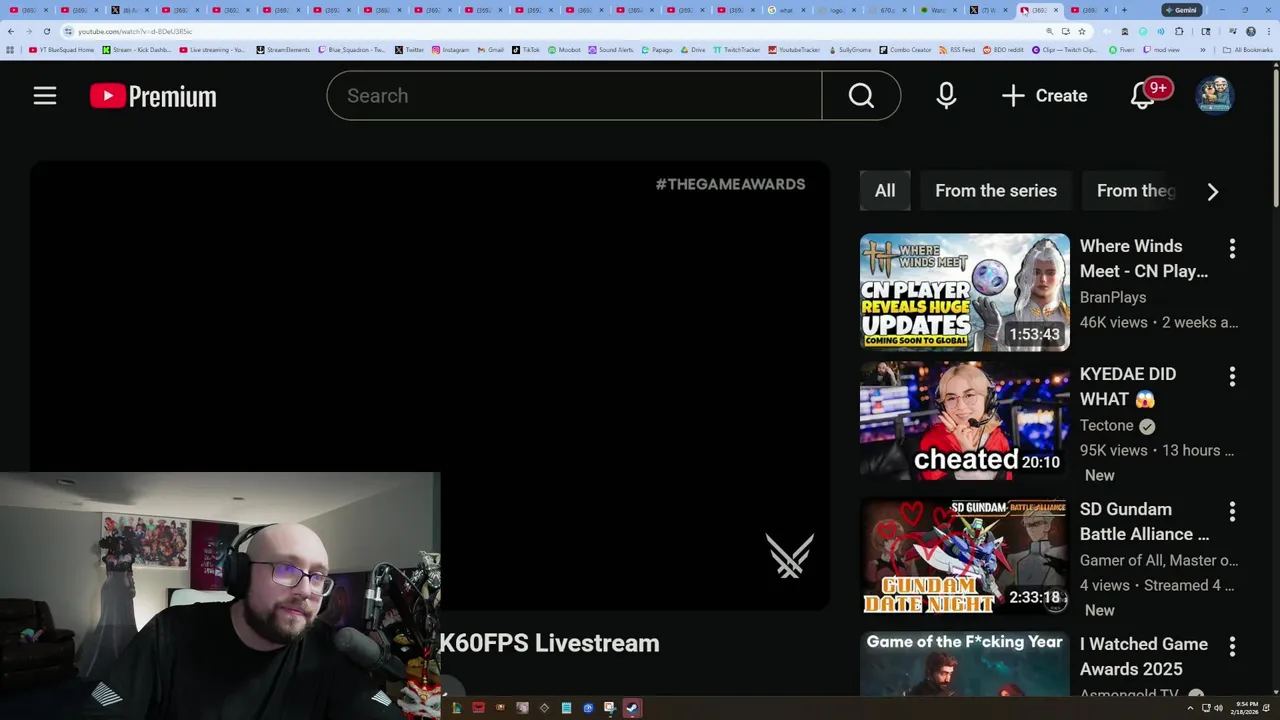Screen dimensions: 1280x720
Task: Open Game of the Year thumbnail
Action: 965,664
